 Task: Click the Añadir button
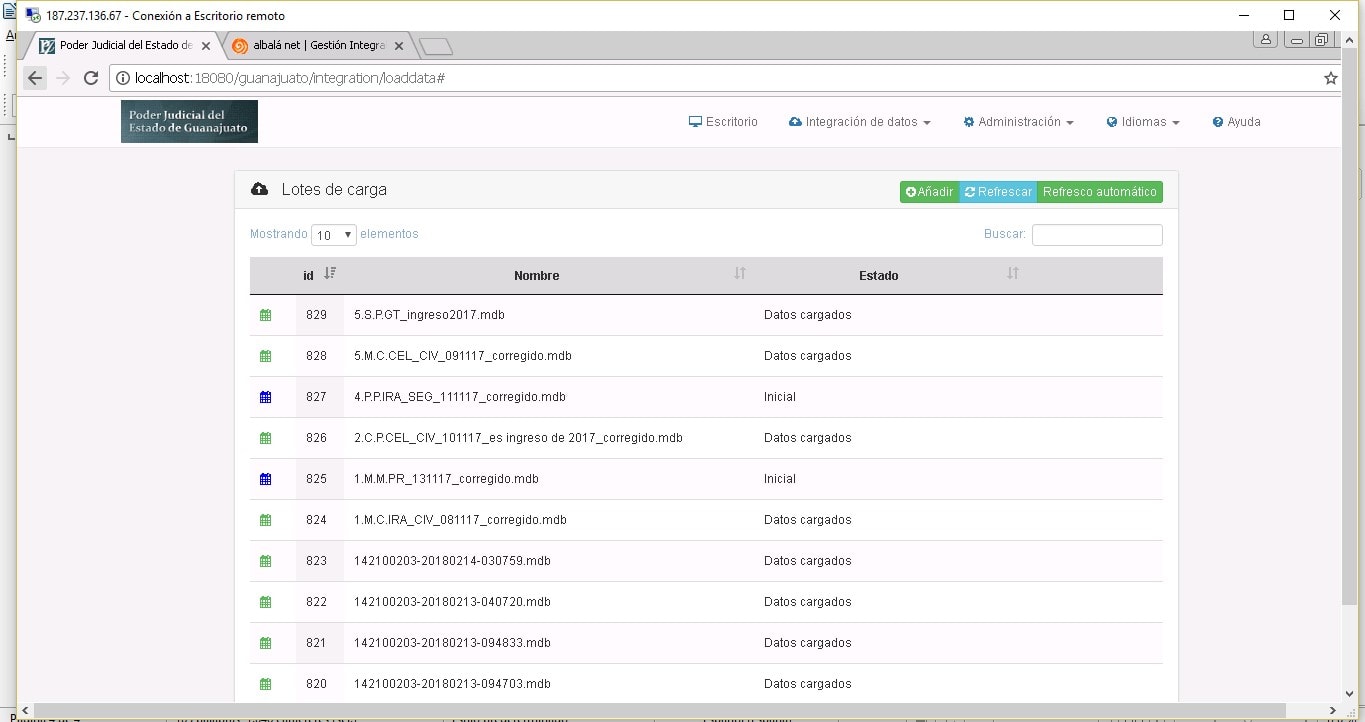(x=930, y=192)
